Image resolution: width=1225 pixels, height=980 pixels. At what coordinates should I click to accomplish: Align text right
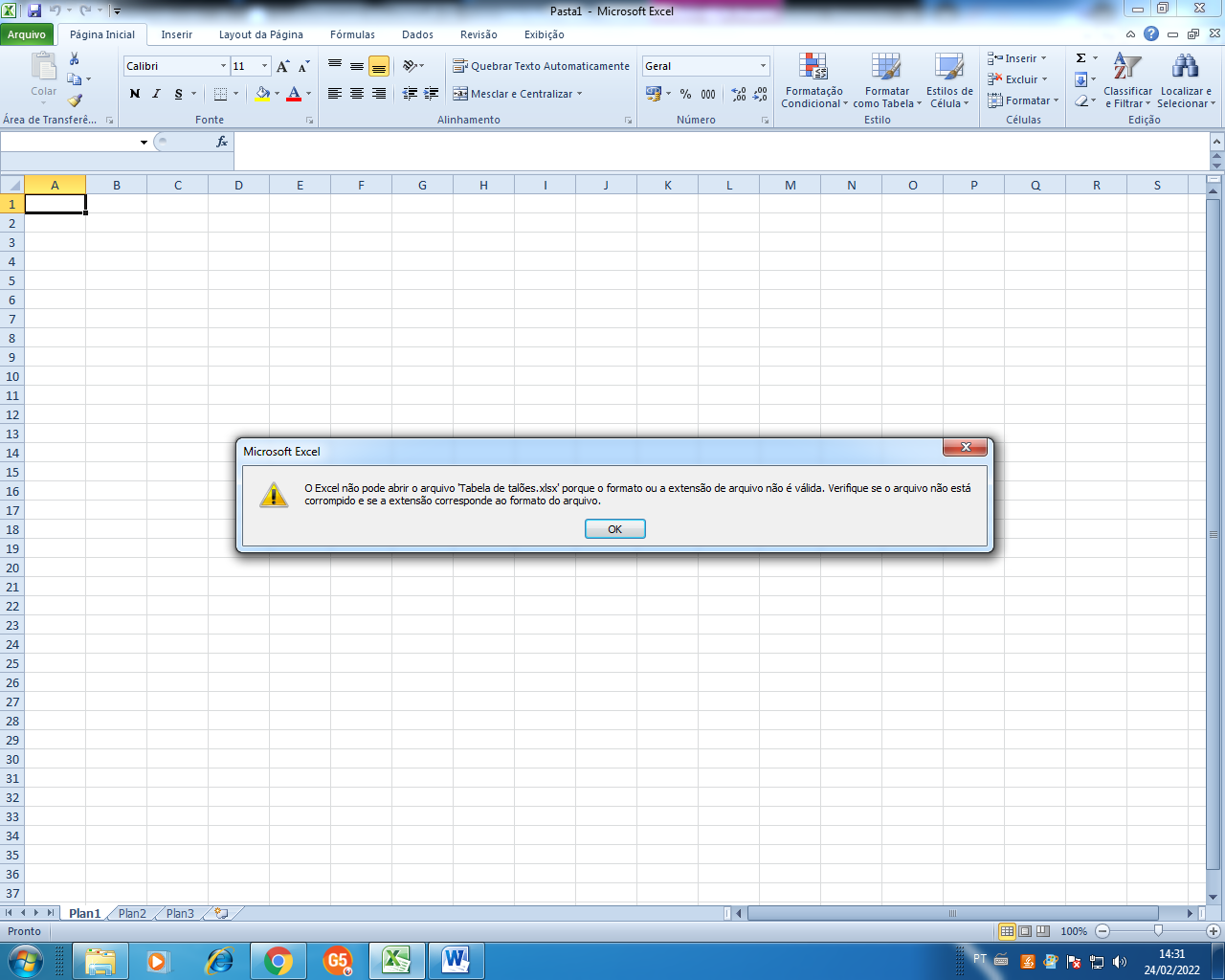pyautogui.click(x=379, y=94)
